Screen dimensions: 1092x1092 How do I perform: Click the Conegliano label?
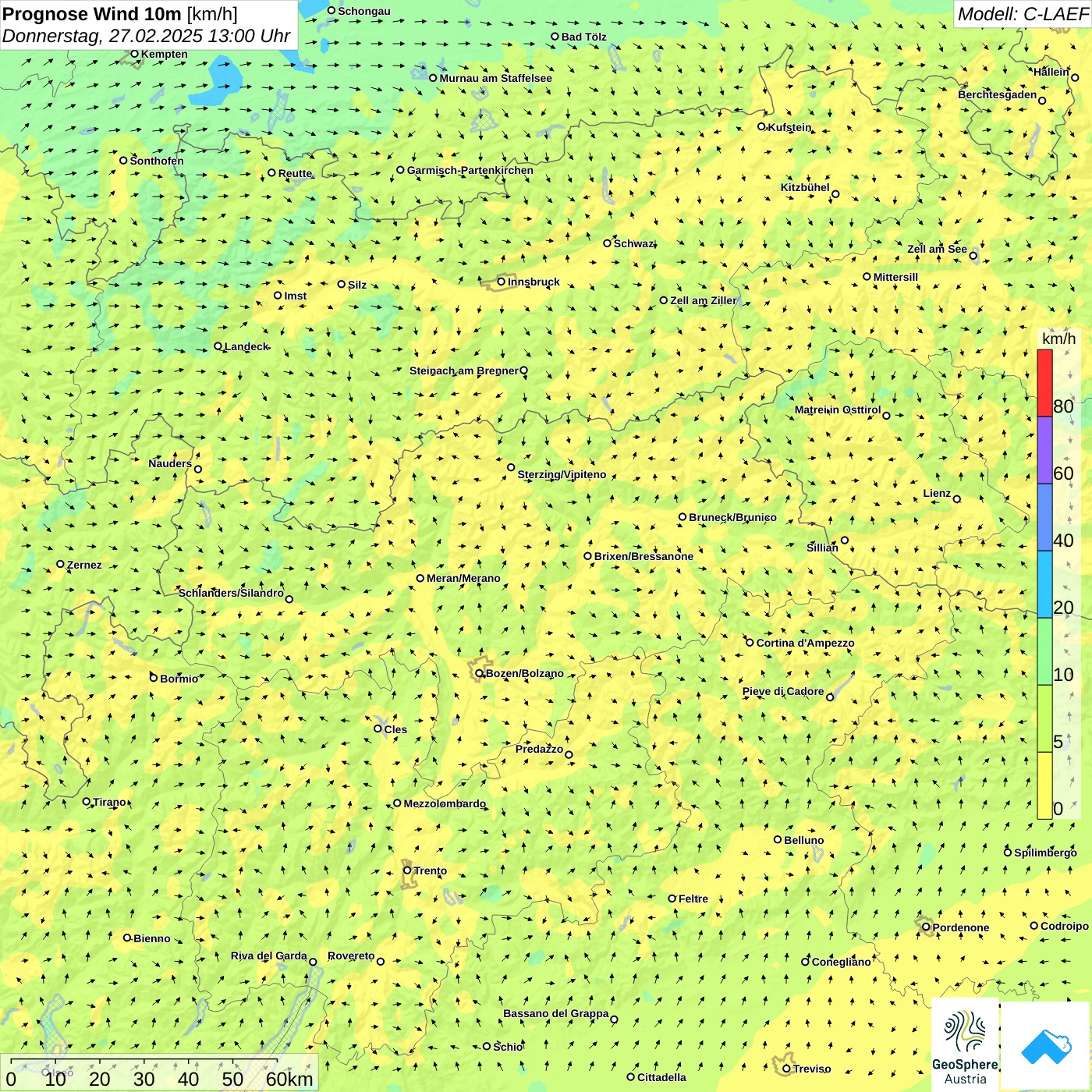click(841, 962)
